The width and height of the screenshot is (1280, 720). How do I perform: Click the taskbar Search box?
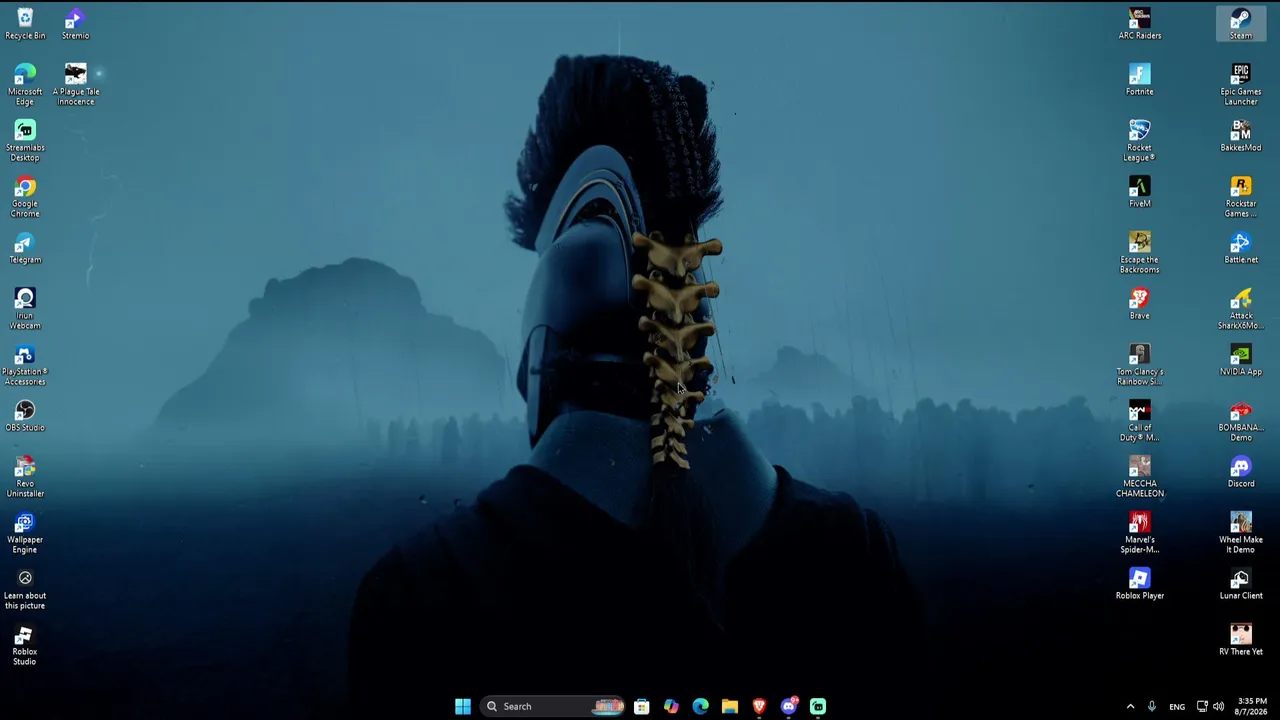552,706
